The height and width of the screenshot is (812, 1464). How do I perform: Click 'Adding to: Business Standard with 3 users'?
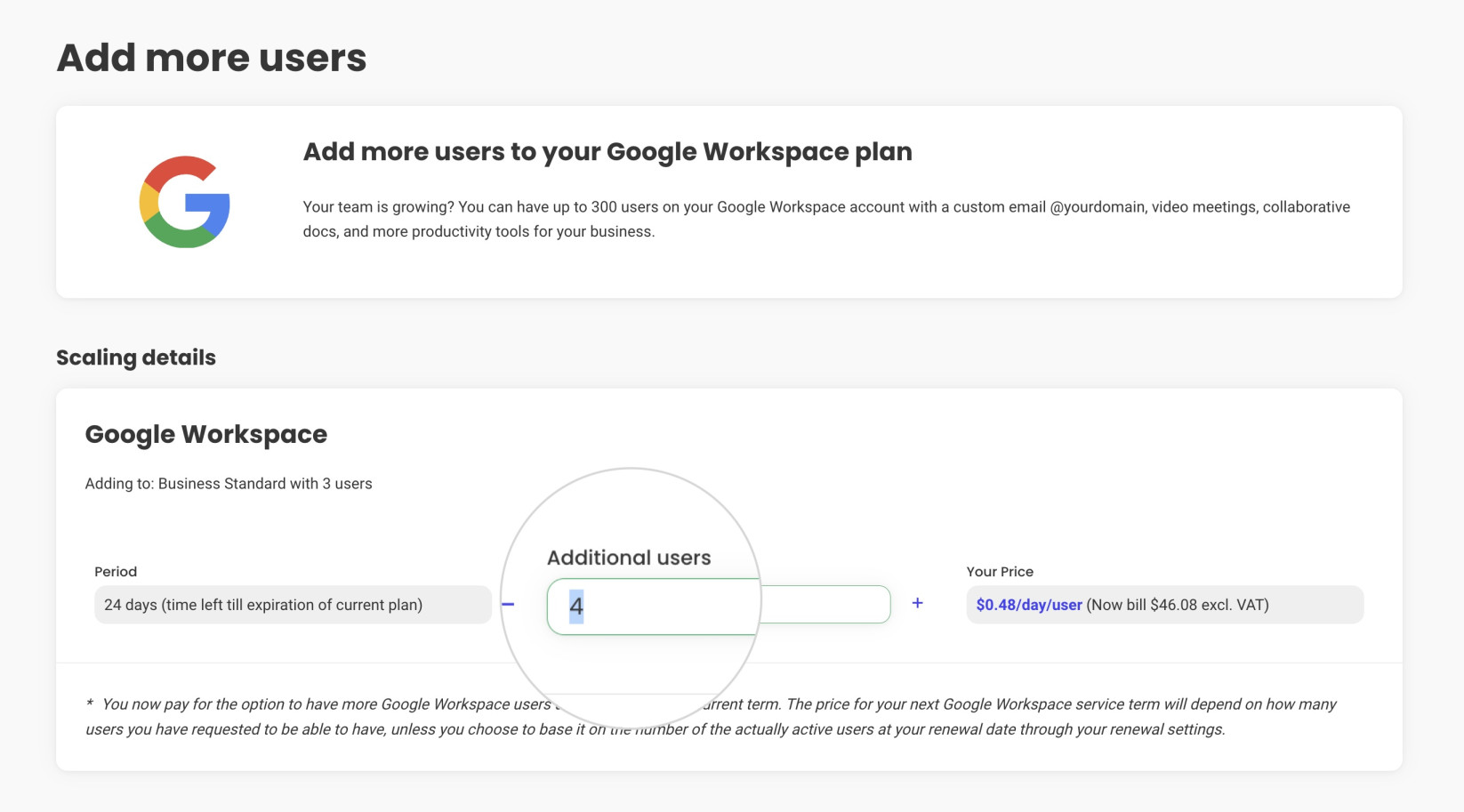pos(229,484)
